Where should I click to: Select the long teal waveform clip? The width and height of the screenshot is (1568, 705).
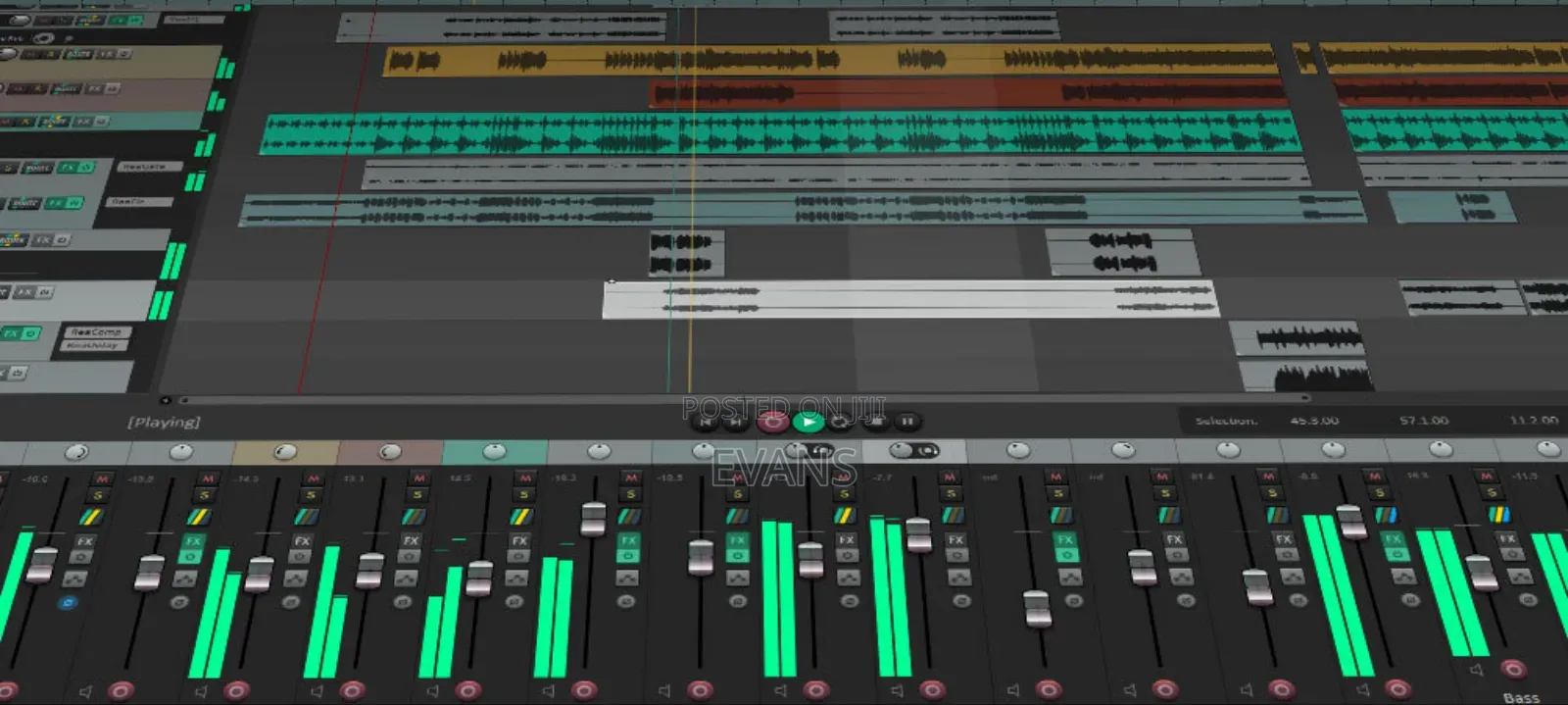click(781, 134)
